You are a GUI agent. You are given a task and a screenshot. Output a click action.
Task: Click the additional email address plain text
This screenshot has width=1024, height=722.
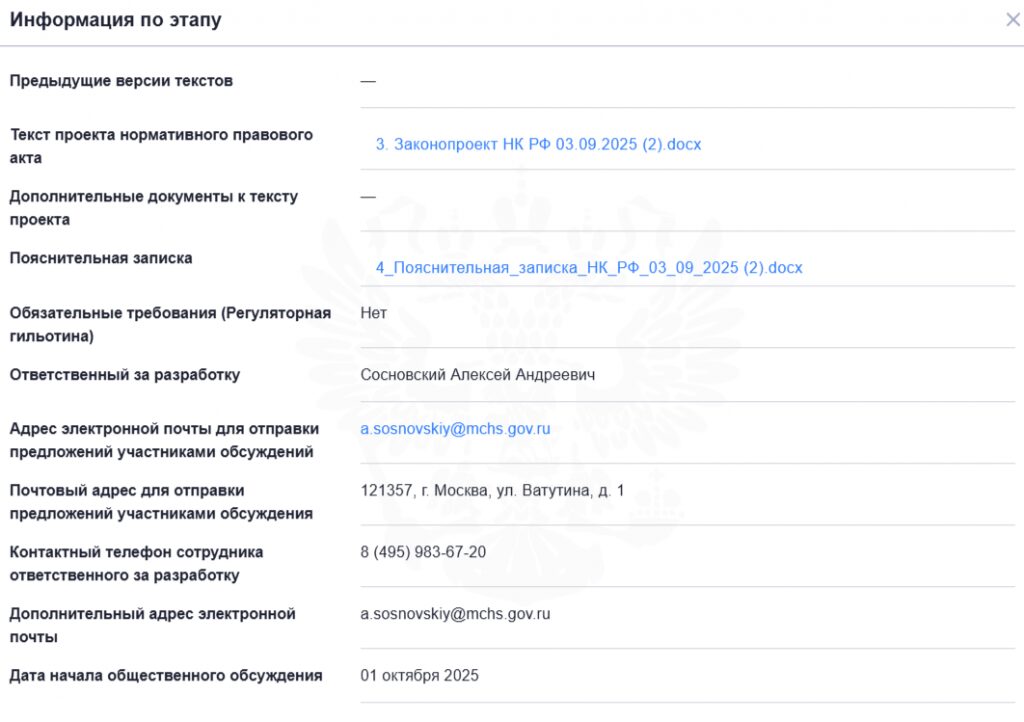[455, 614]
